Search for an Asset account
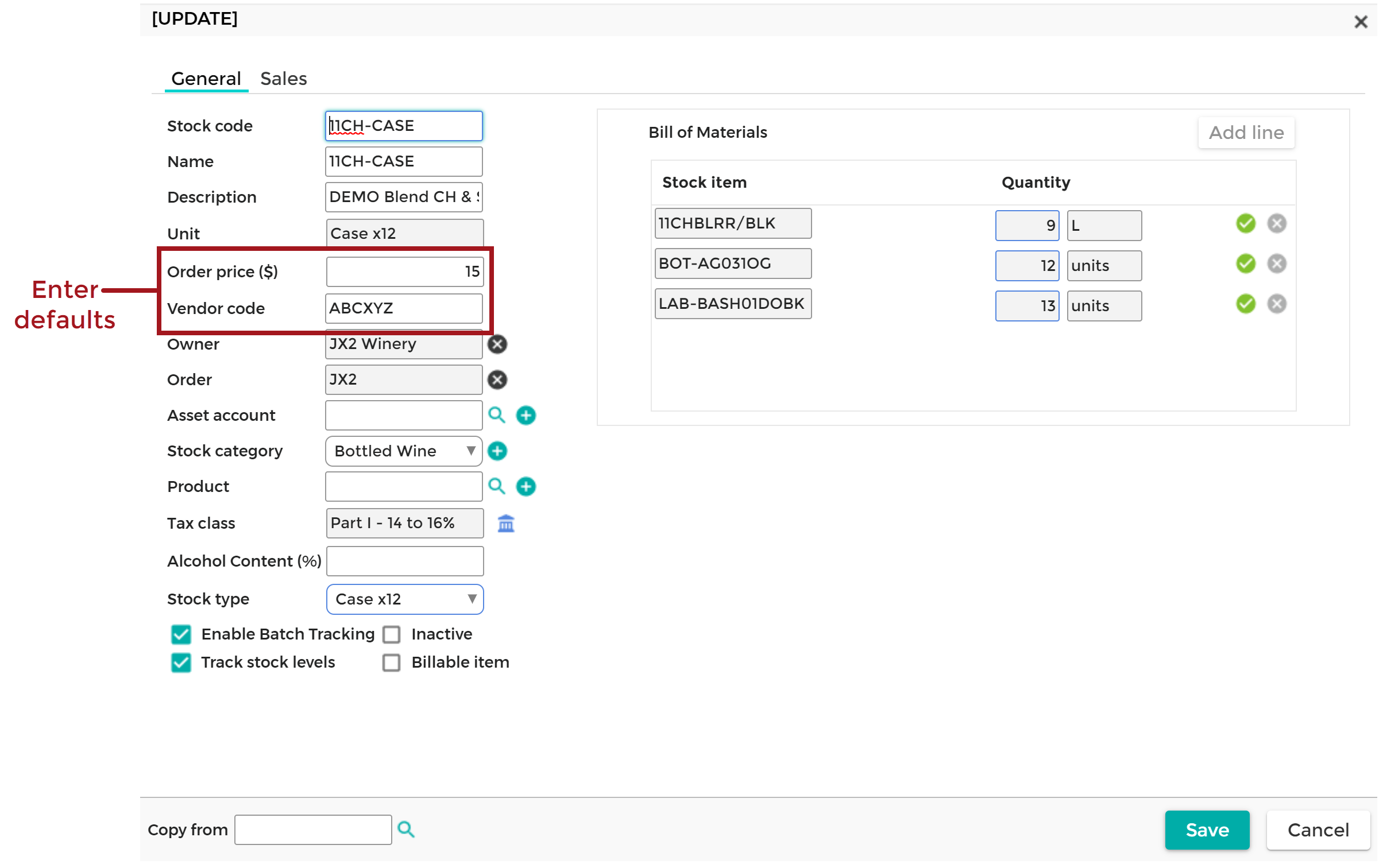 (497, 415)
